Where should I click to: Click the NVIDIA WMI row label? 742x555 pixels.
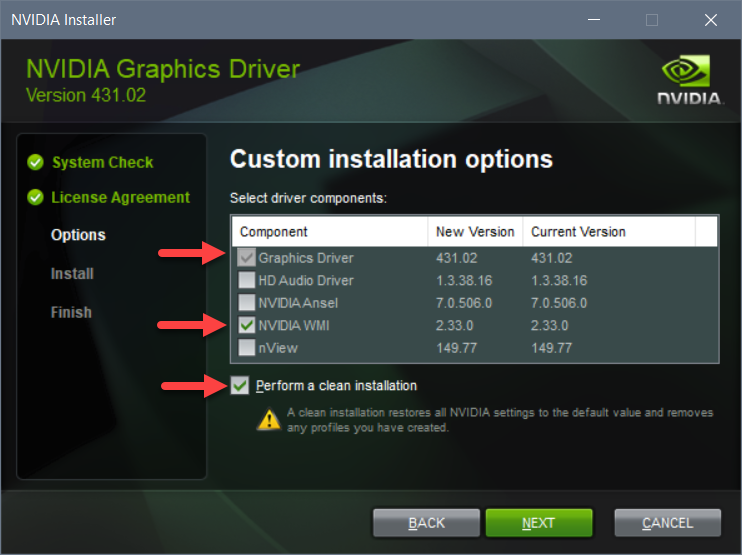pyautogui.click(x=294, y=326)
